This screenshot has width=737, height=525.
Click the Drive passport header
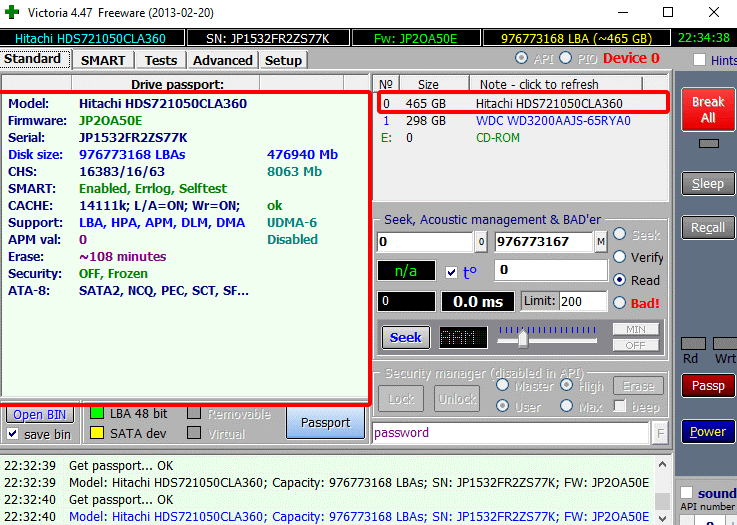click(178, 85)
